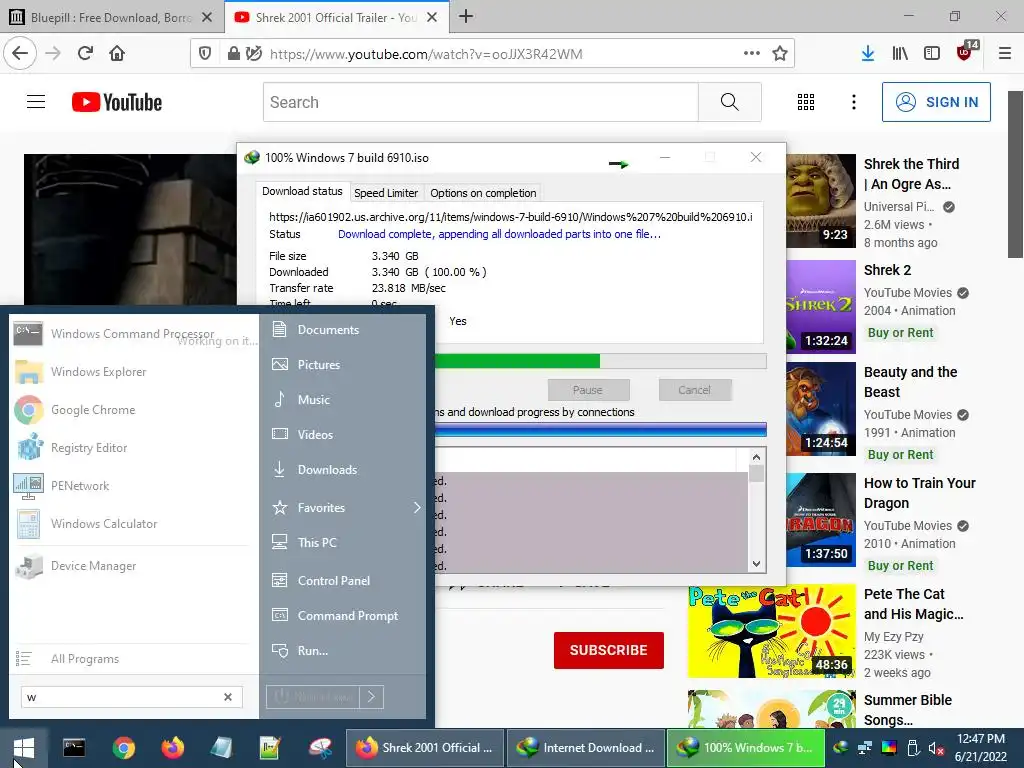Viewport: 1024px width, 768px height.
Task: Open Shrek the Third video title
Action: tap(912, 174)
